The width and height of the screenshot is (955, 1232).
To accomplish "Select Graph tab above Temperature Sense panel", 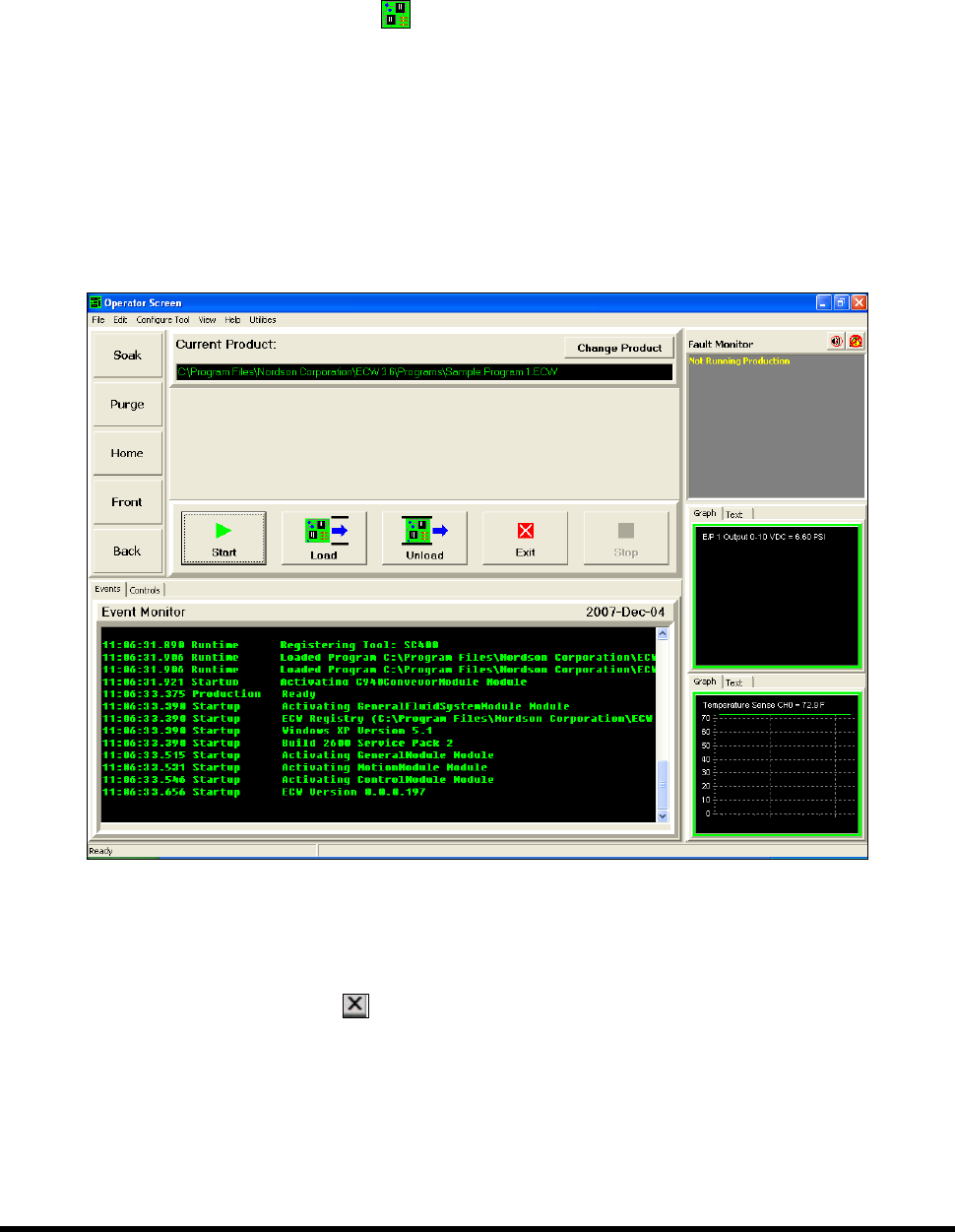I will [x=705, y=681].
